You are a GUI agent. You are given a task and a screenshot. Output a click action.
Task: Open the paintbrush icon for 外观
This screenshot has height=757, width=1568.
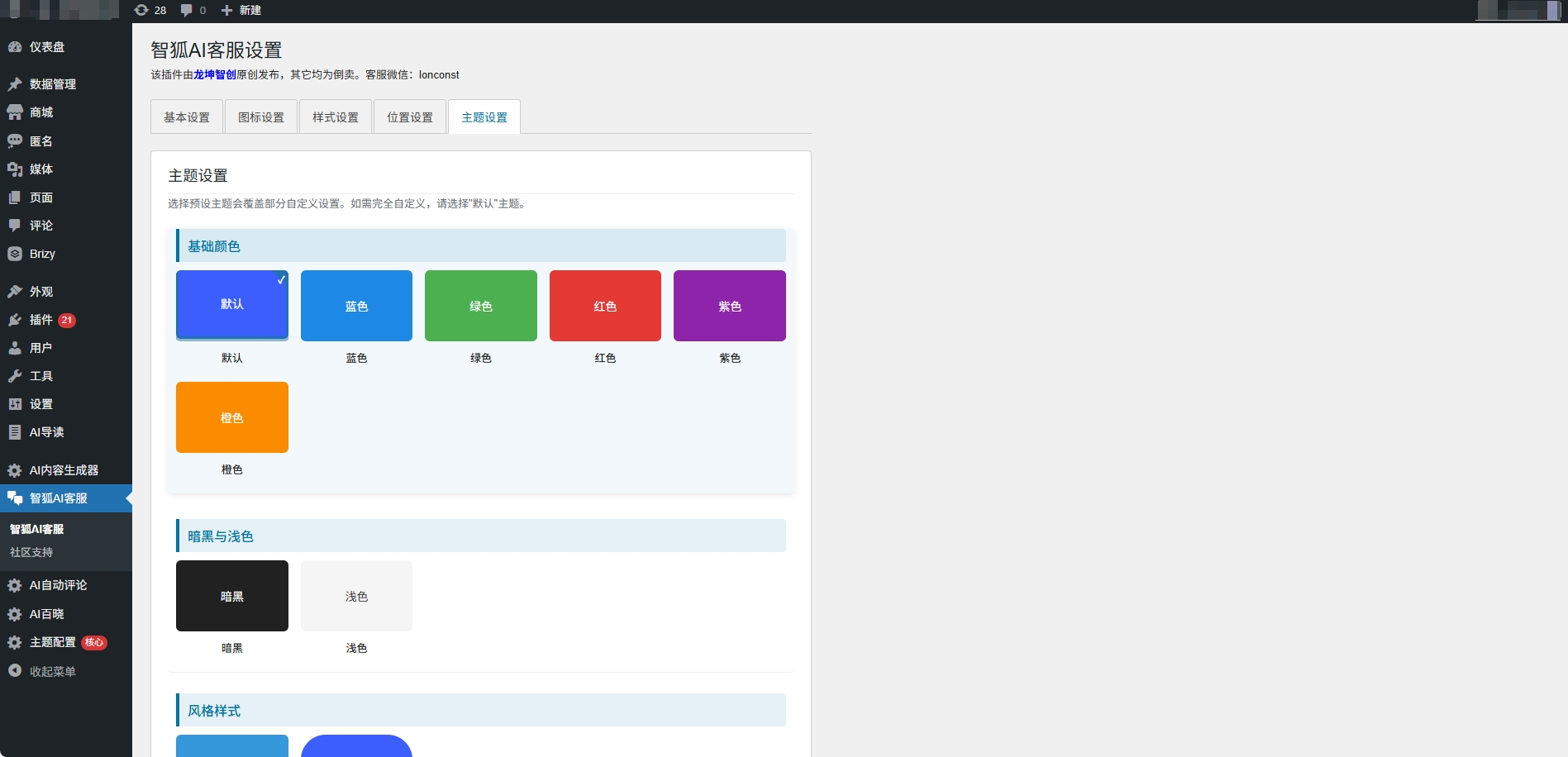15,292
